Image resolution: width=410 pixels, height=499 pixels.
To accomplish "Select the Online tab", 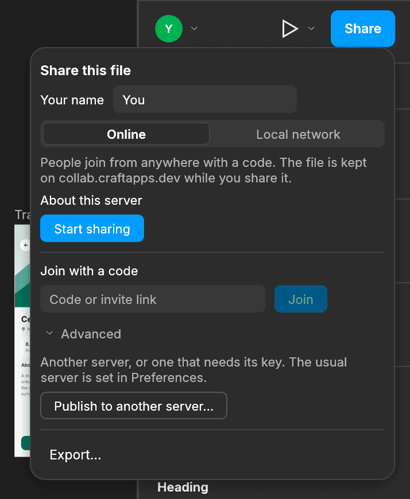I will [126, 134].
